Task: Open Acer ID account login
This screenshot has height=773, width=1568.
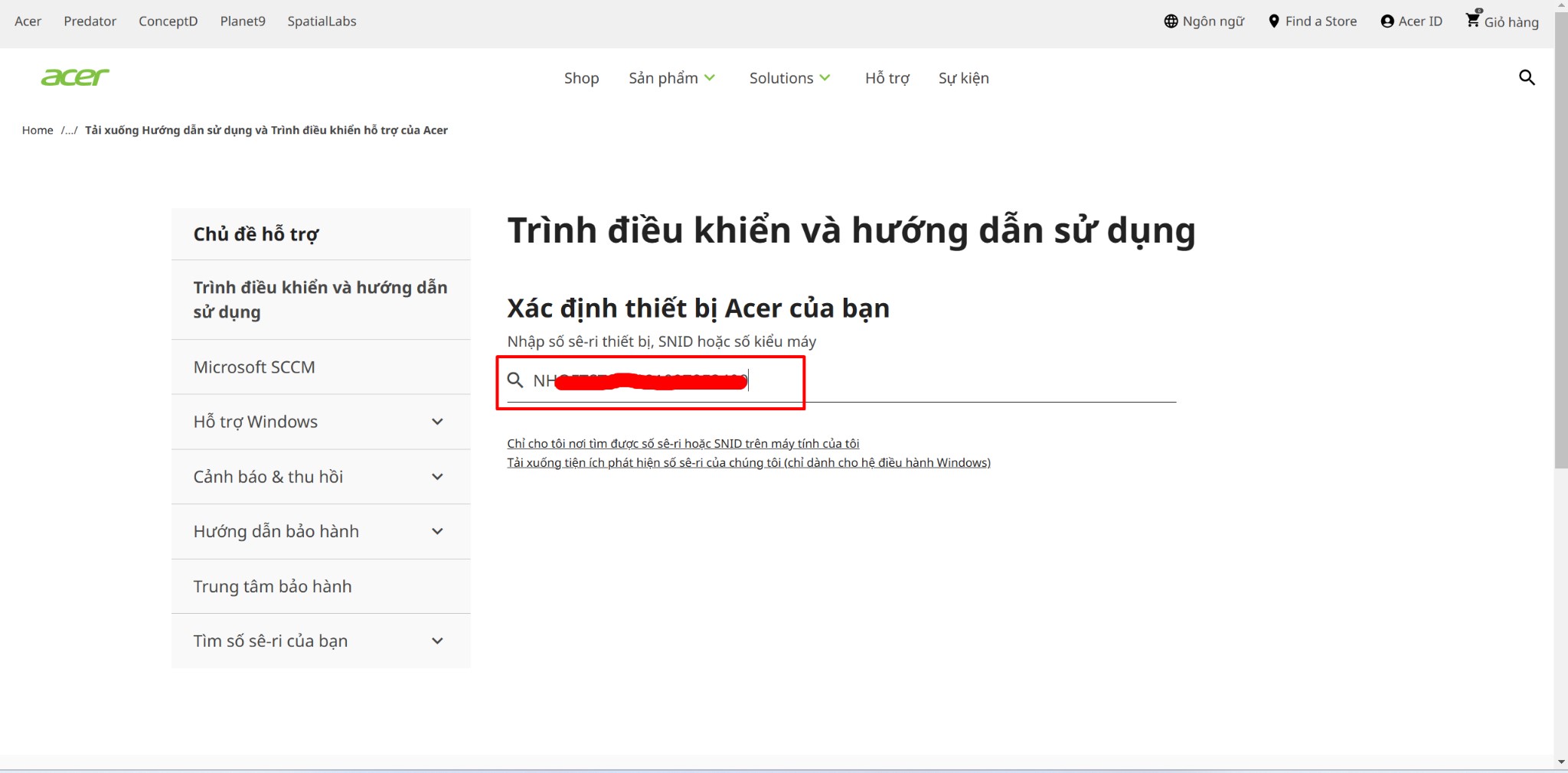Action: point(1411,21)
